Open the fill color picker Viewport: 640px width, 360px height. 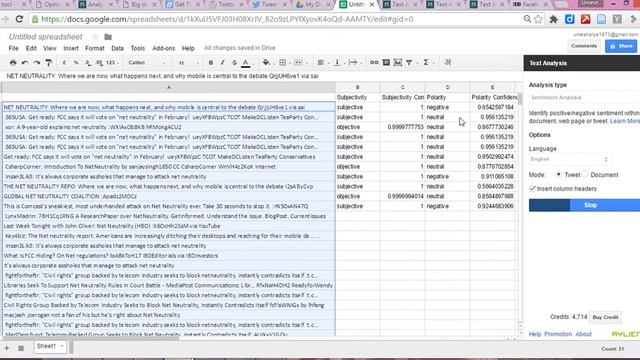pyautogui.click(x=267, y=62)
